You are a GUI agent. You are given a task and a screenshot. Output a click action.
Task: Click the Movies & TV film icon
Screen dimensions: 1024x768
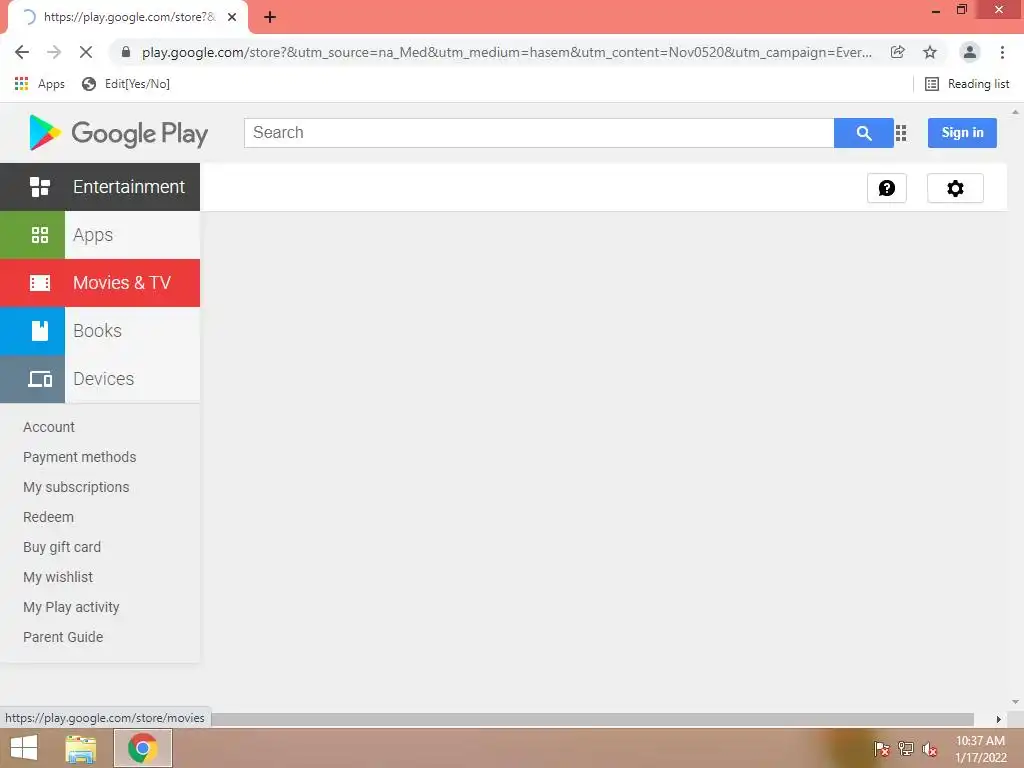[40, 283]
